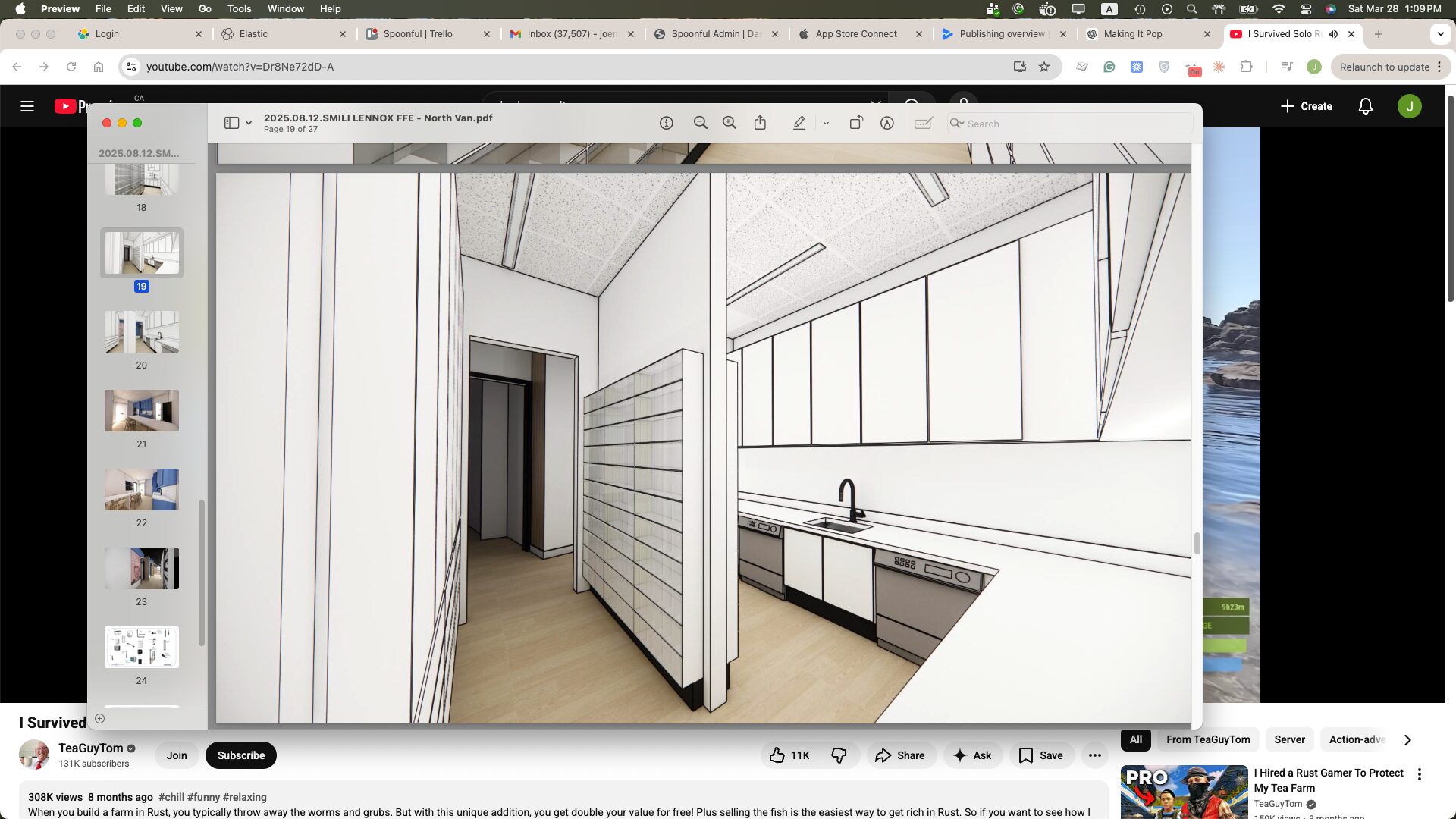Rotate the page with the Rotate icon
The width and height of the screenshot is (1456, 819).
pyautogui.click(x=855, y=123)
